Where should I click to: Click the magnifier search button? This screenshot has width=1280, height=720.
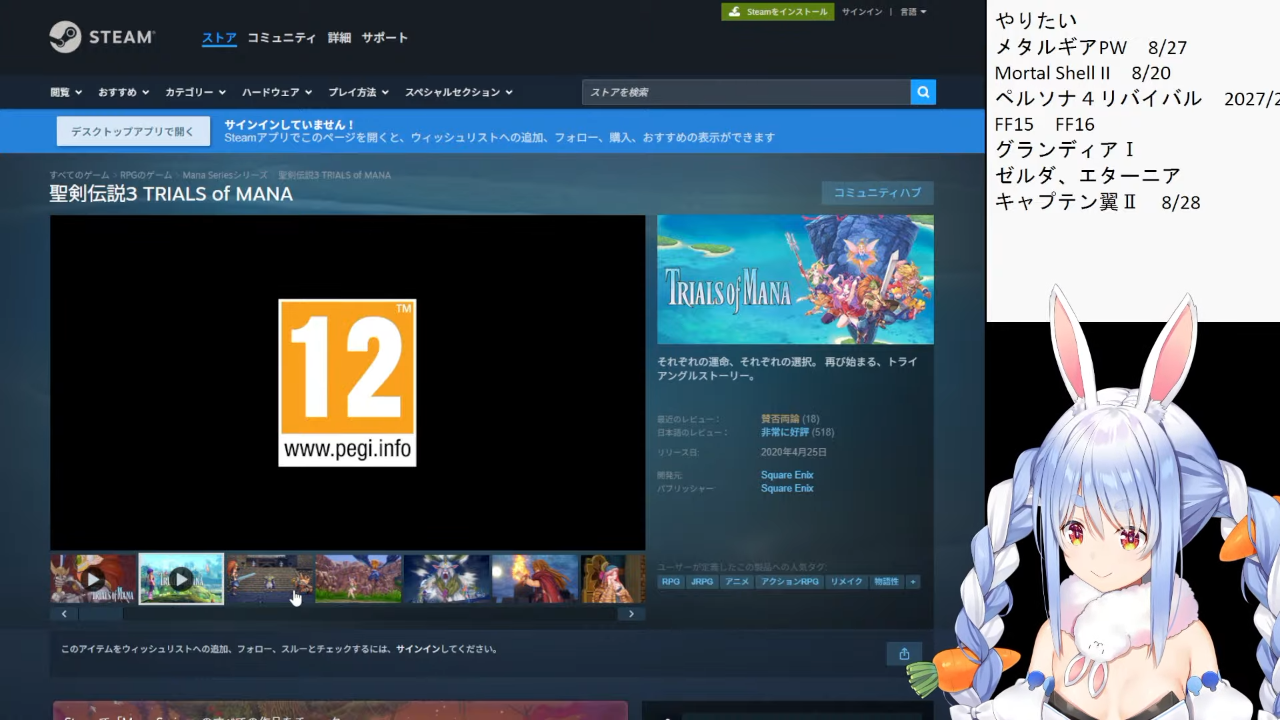923,92
